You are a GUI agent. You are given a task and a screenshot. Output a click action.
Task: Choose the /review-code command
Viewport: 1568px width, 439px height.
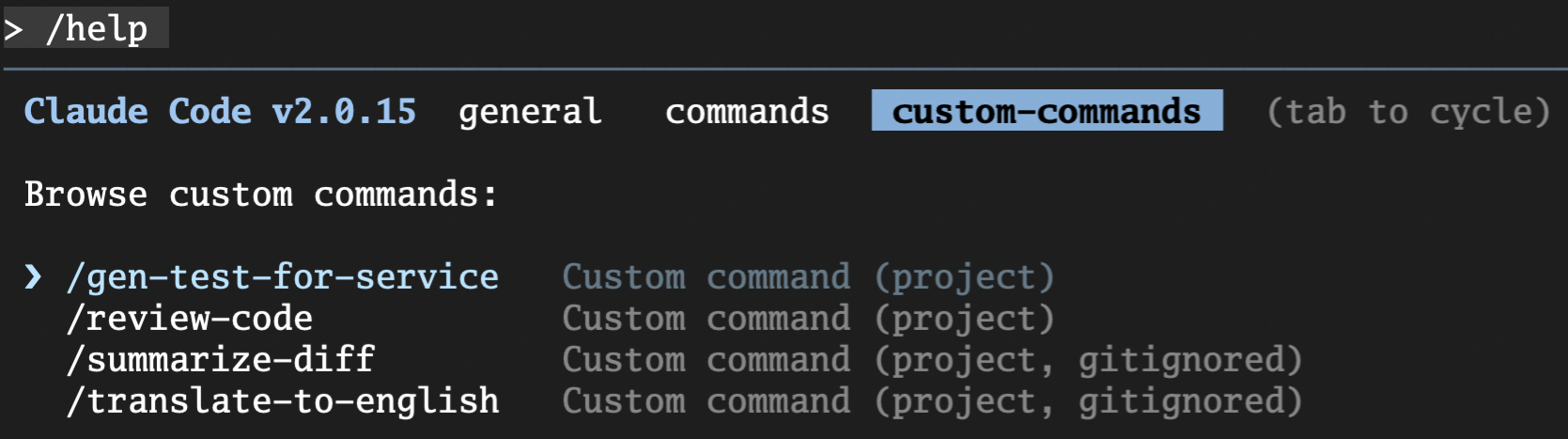tap(190, 318)
